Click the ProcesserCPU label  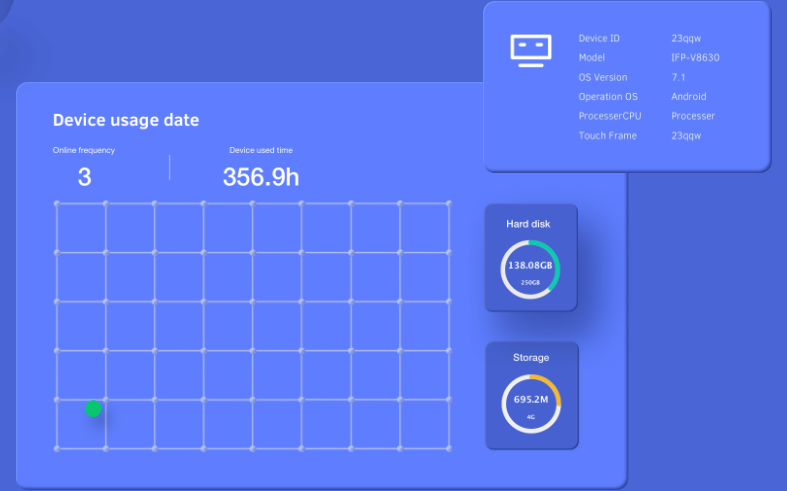click(x=609, y=116)
